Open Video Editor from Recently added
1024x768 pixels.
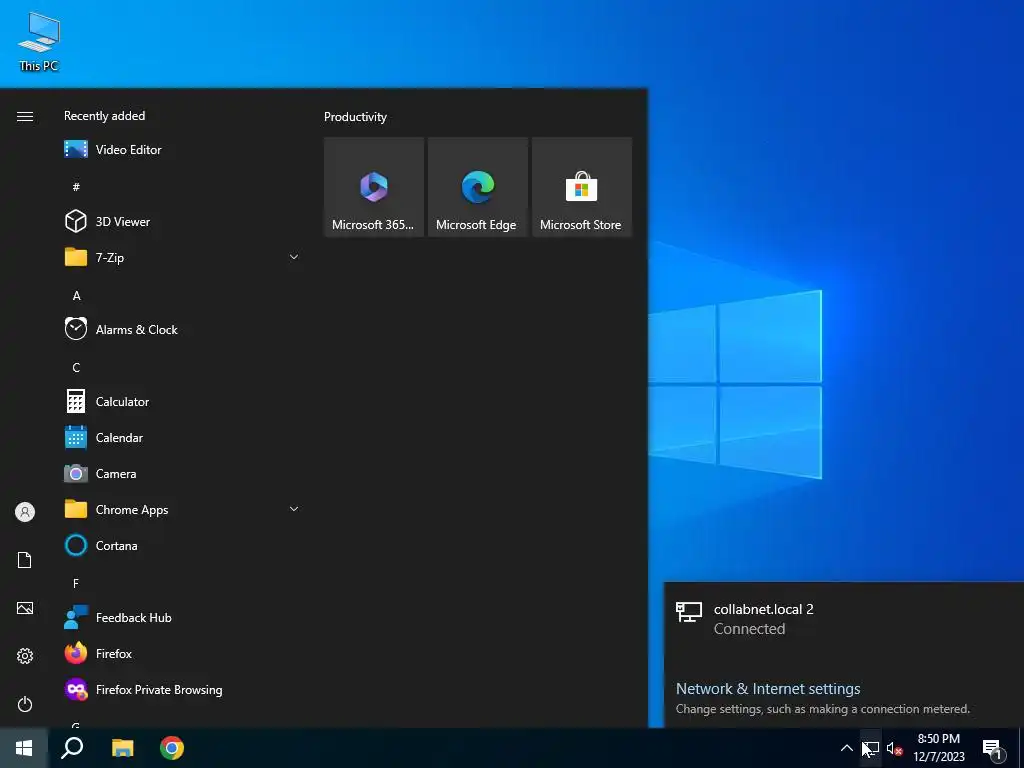[x=182, y=150]
